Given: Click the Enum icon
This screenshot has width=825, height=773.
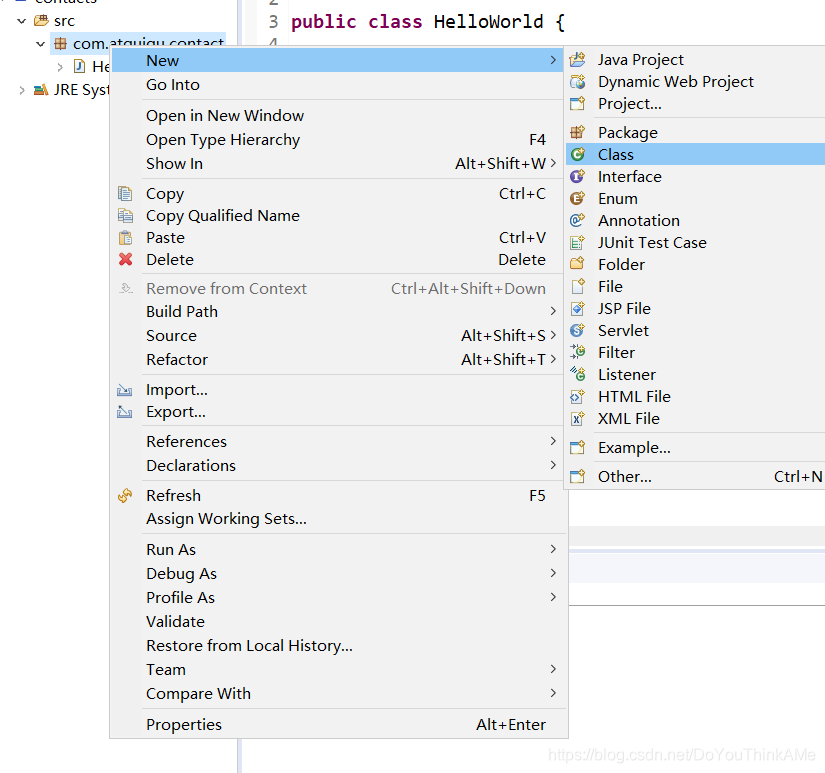Looking at the screenshot, I should [x=578, y=198].
